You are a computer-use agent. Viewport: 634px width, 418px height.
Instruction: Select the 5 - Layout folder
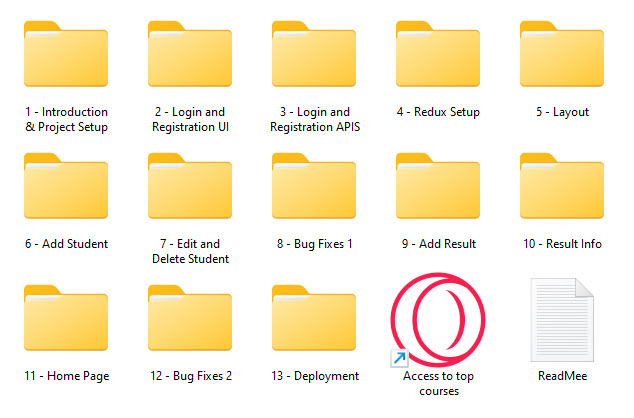[x=562, y=54]
